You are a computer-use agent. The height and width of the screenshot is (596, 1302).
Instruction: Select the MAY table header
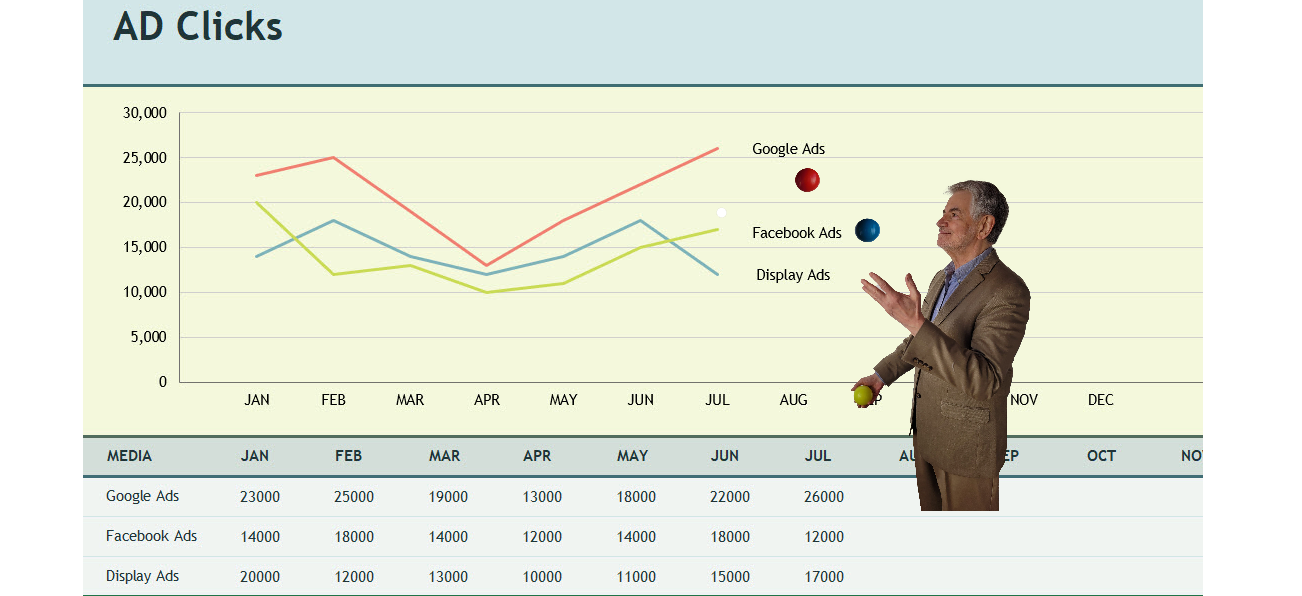click(x=633, y=456)
